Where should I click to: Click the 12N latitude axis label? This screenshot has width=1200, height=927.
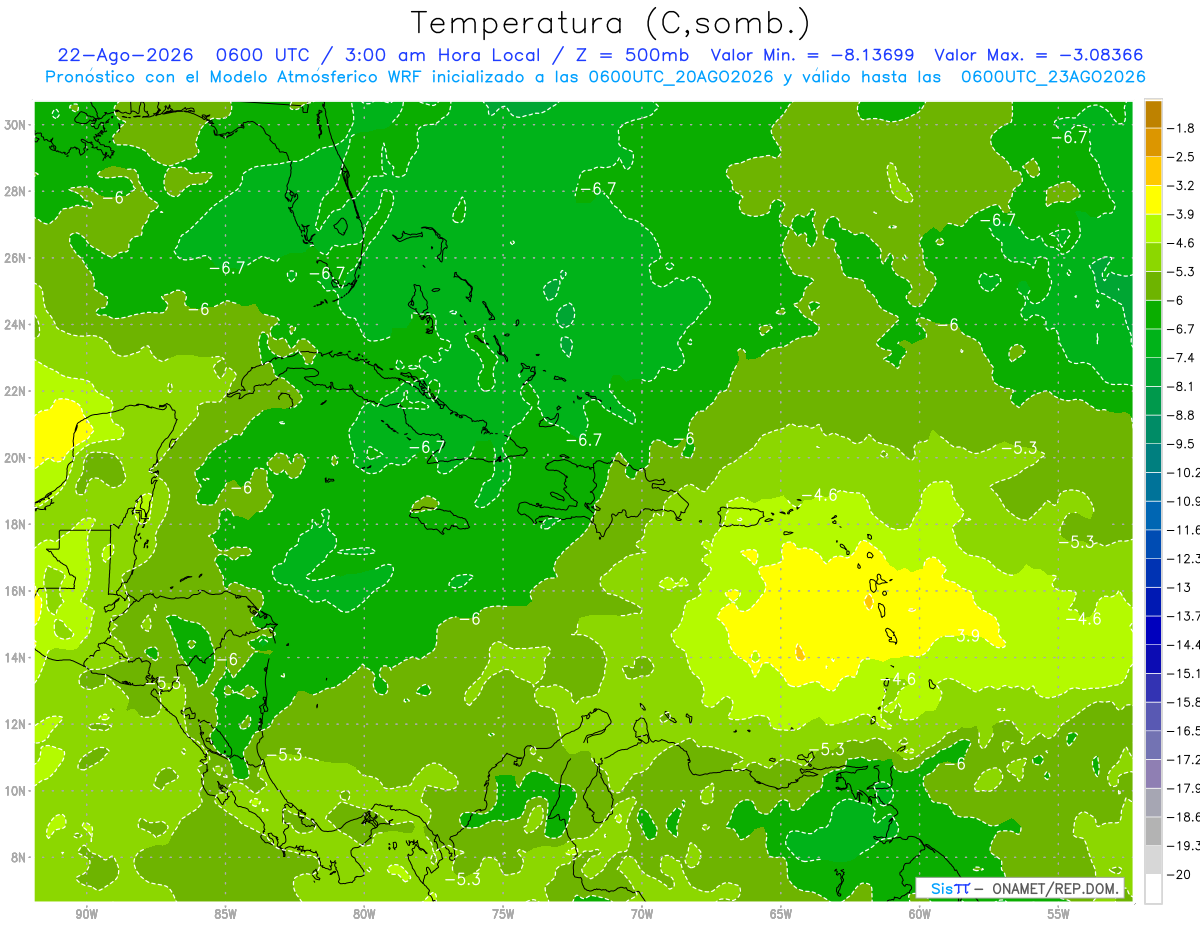16,724
